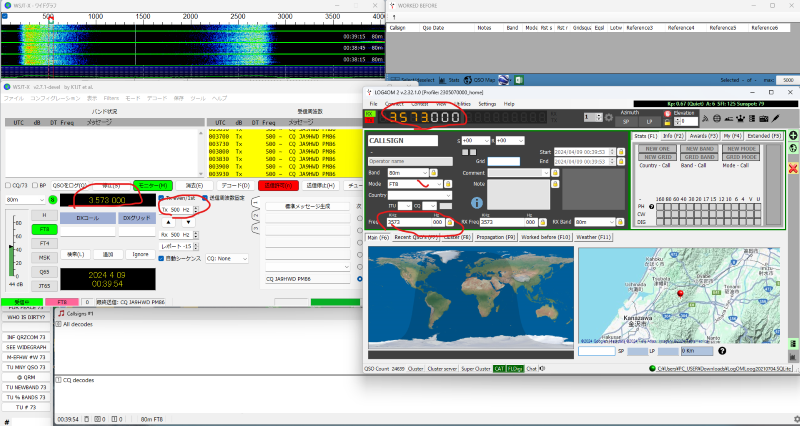Image resolution: width=800 pixels, height=426 pixels.
Task: Click the Excel export icon in Worked Before
Action: 519,80
